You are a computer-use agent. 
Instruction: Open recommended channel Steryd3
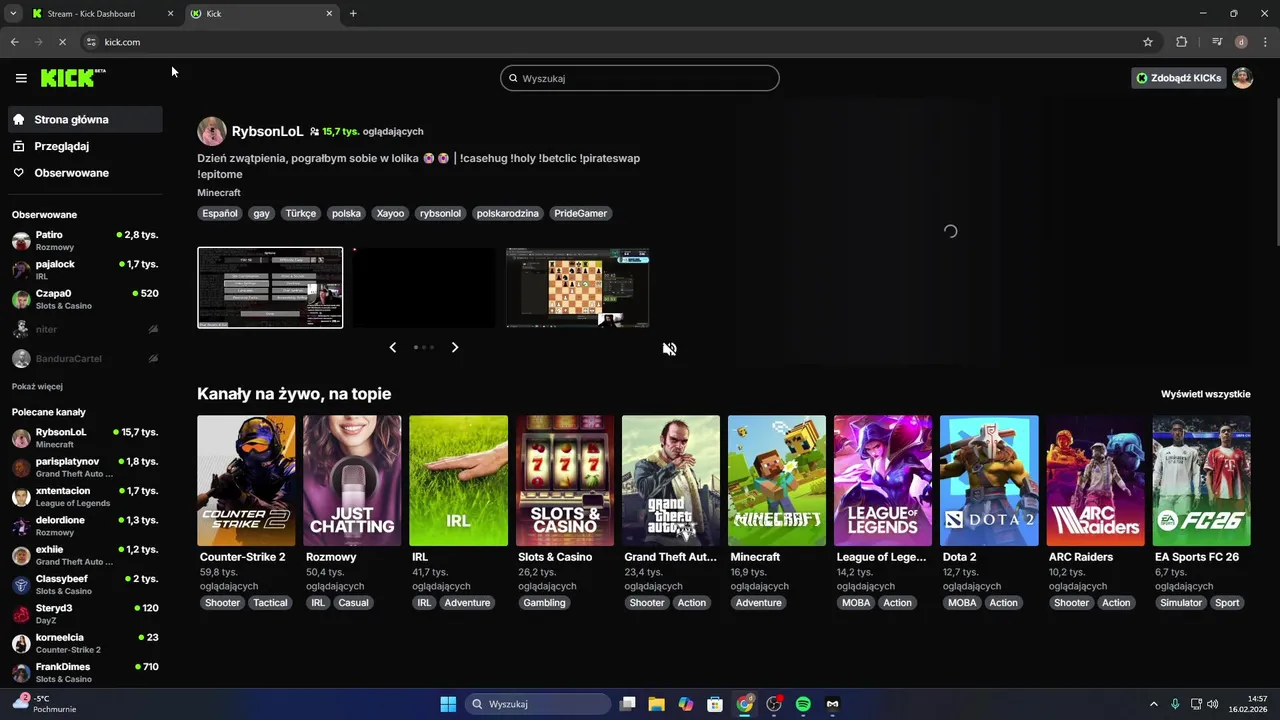pos(85,613)
